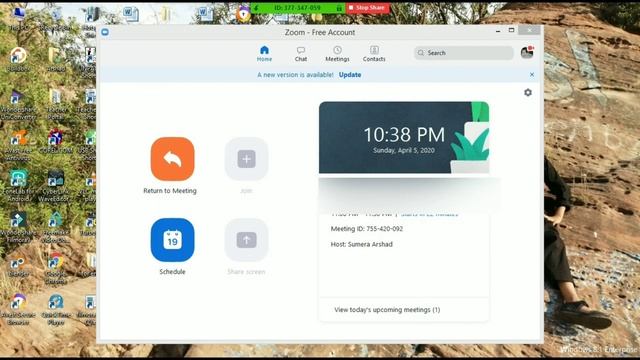Screen dimensions: 640x360
Task: Click the Zoom logo in the title bar
Action: point(105,32)
